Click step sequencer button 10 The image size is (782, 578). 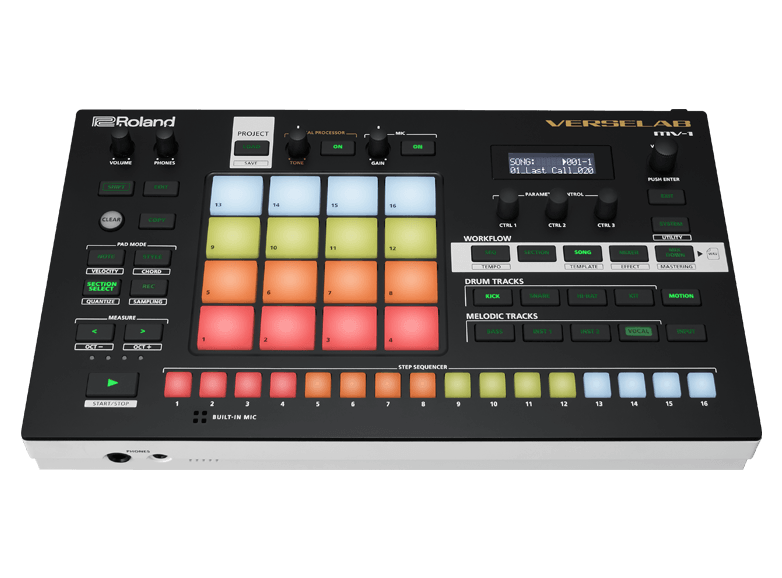pos(492,385)
